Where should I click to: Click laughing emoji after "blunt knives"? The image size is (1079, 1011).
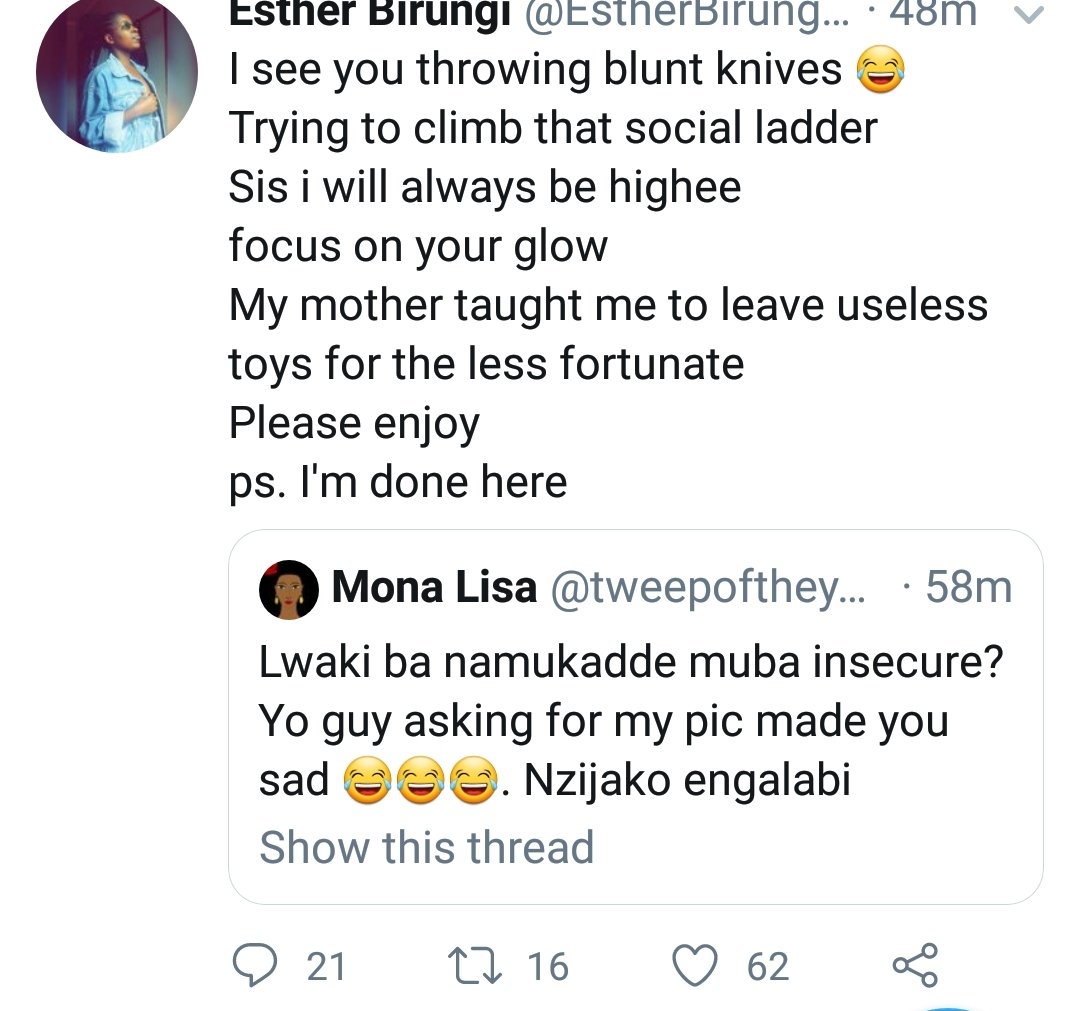click(881, 71)
